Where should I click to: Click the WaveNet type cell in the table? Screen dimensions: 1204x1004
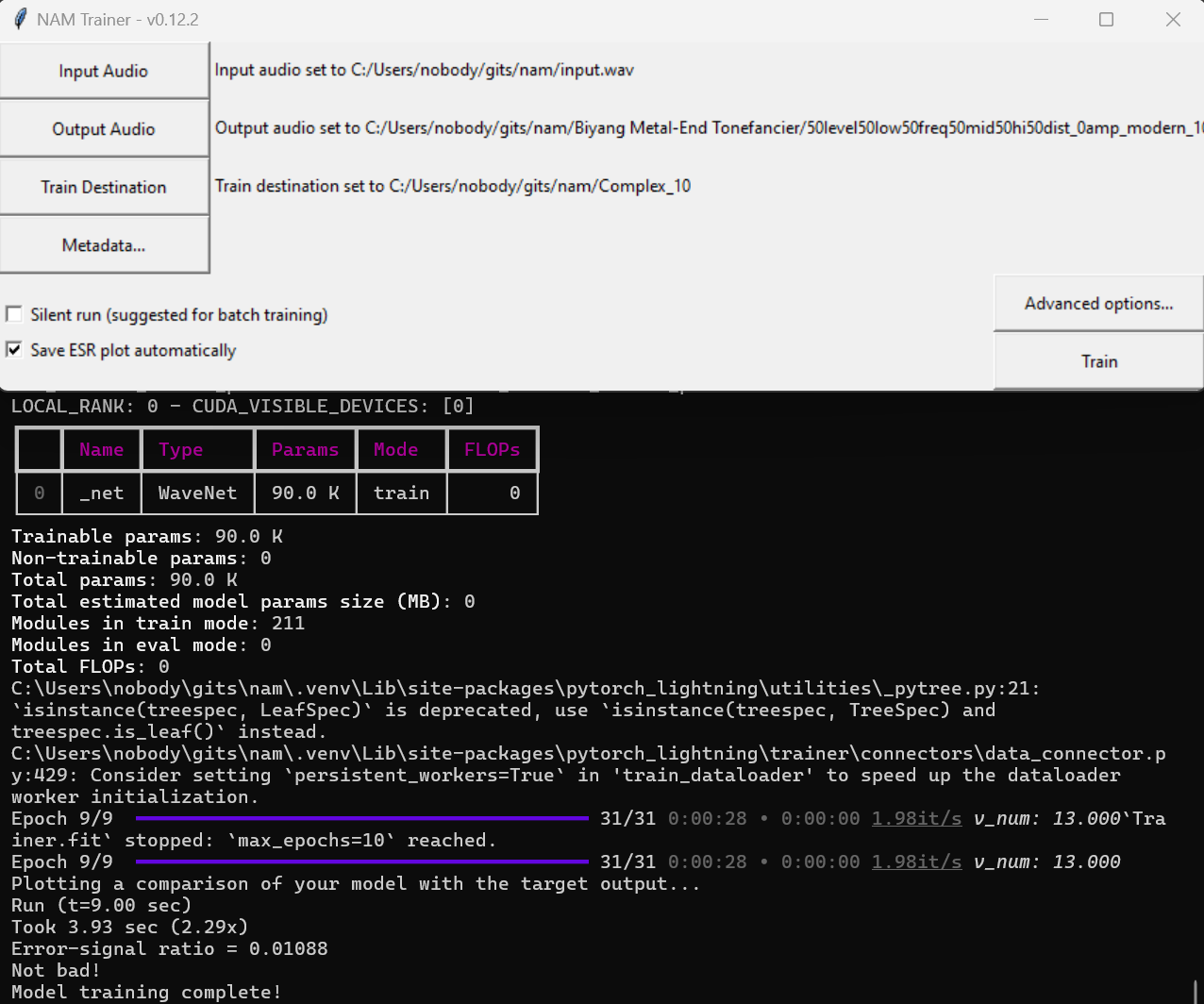[x=197, y=493]
